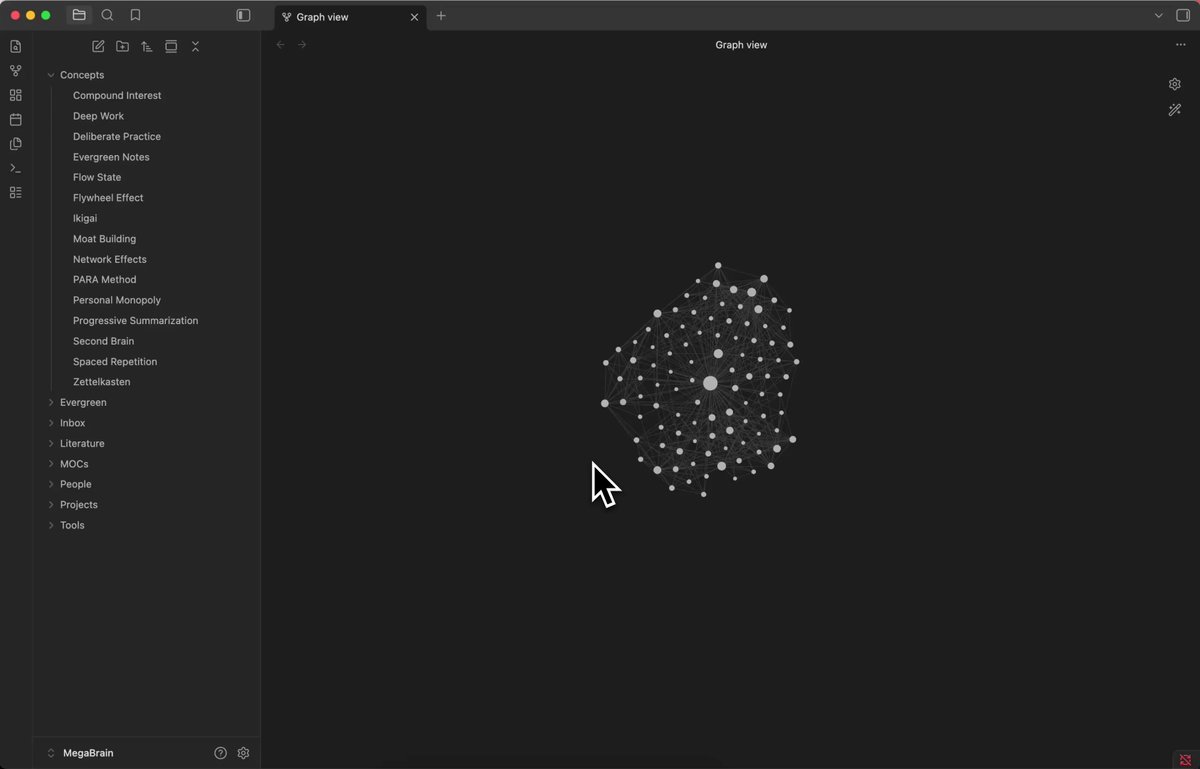Click the insert template ribbon icon

click(15, 144)
